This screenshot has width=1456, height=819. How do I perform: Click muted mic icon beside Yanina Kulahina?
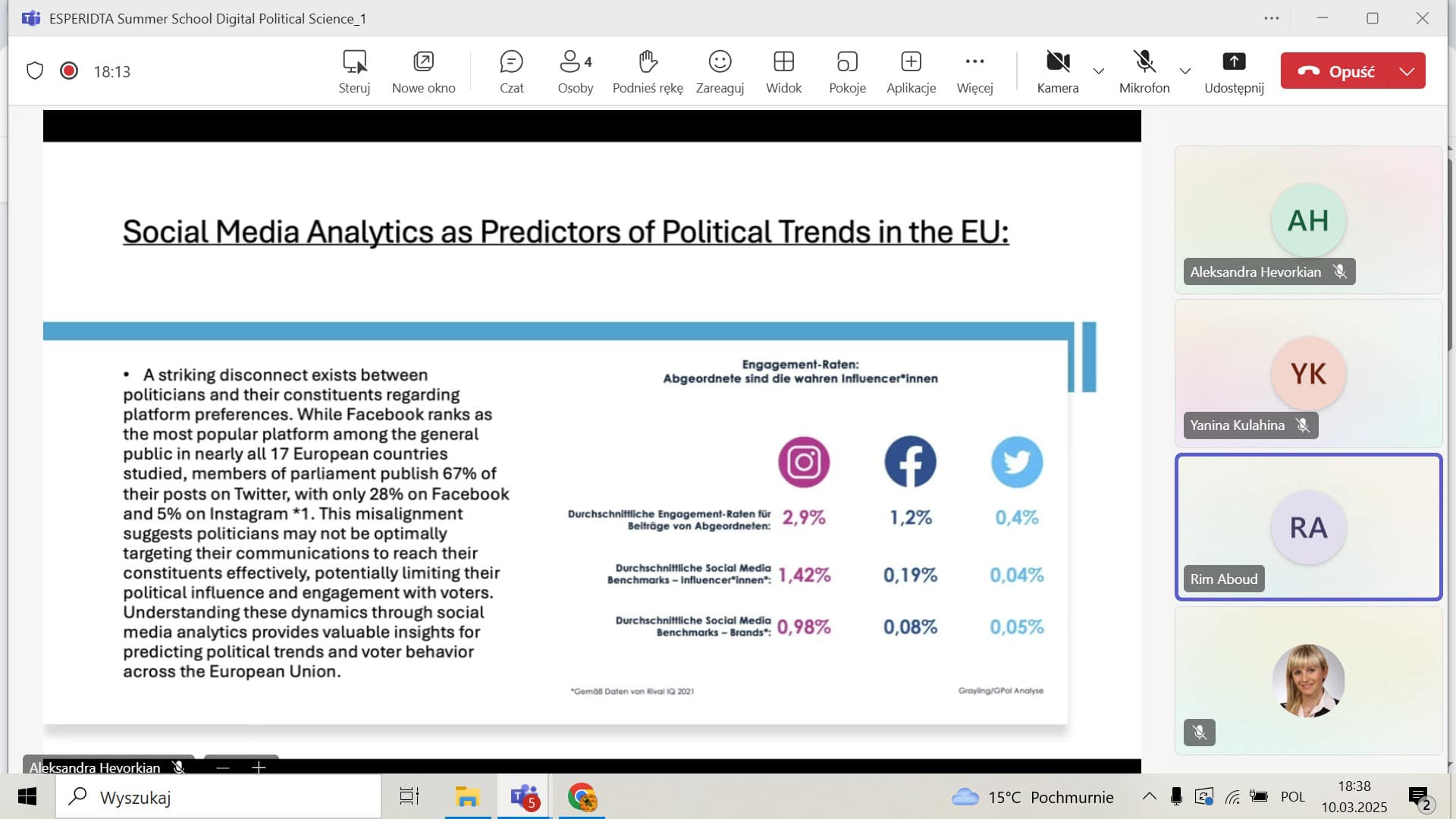(1303, 425)
